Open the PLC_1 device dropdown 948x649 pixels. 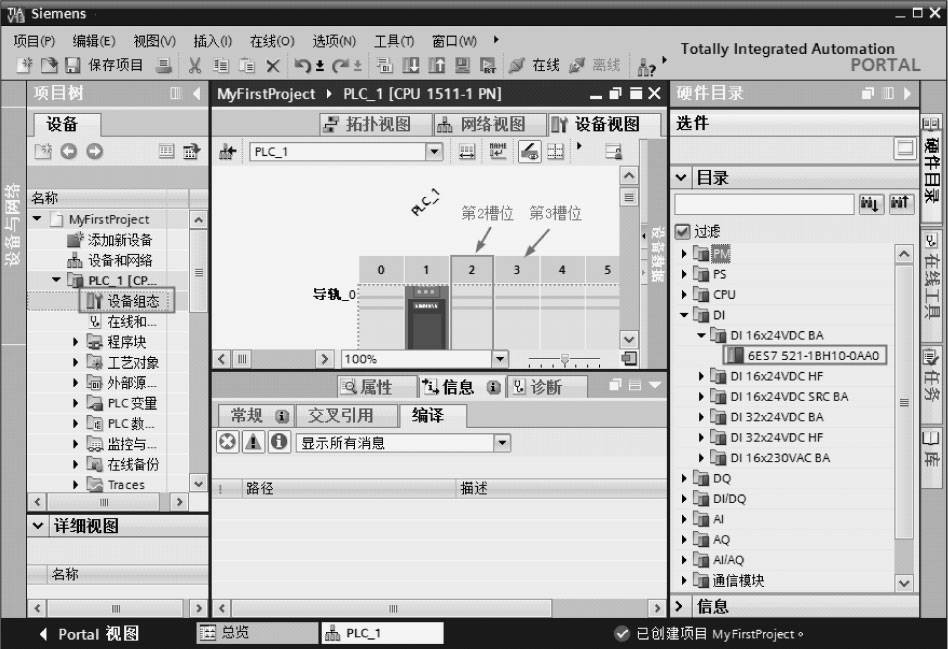433,151
